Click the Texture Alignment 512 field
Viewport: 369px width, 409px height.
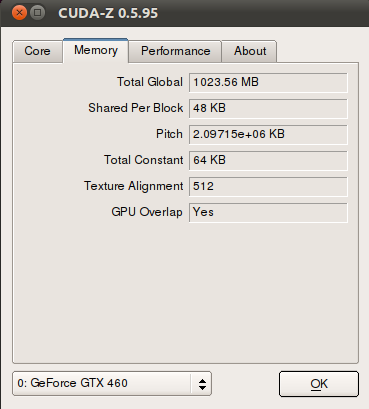268,186
